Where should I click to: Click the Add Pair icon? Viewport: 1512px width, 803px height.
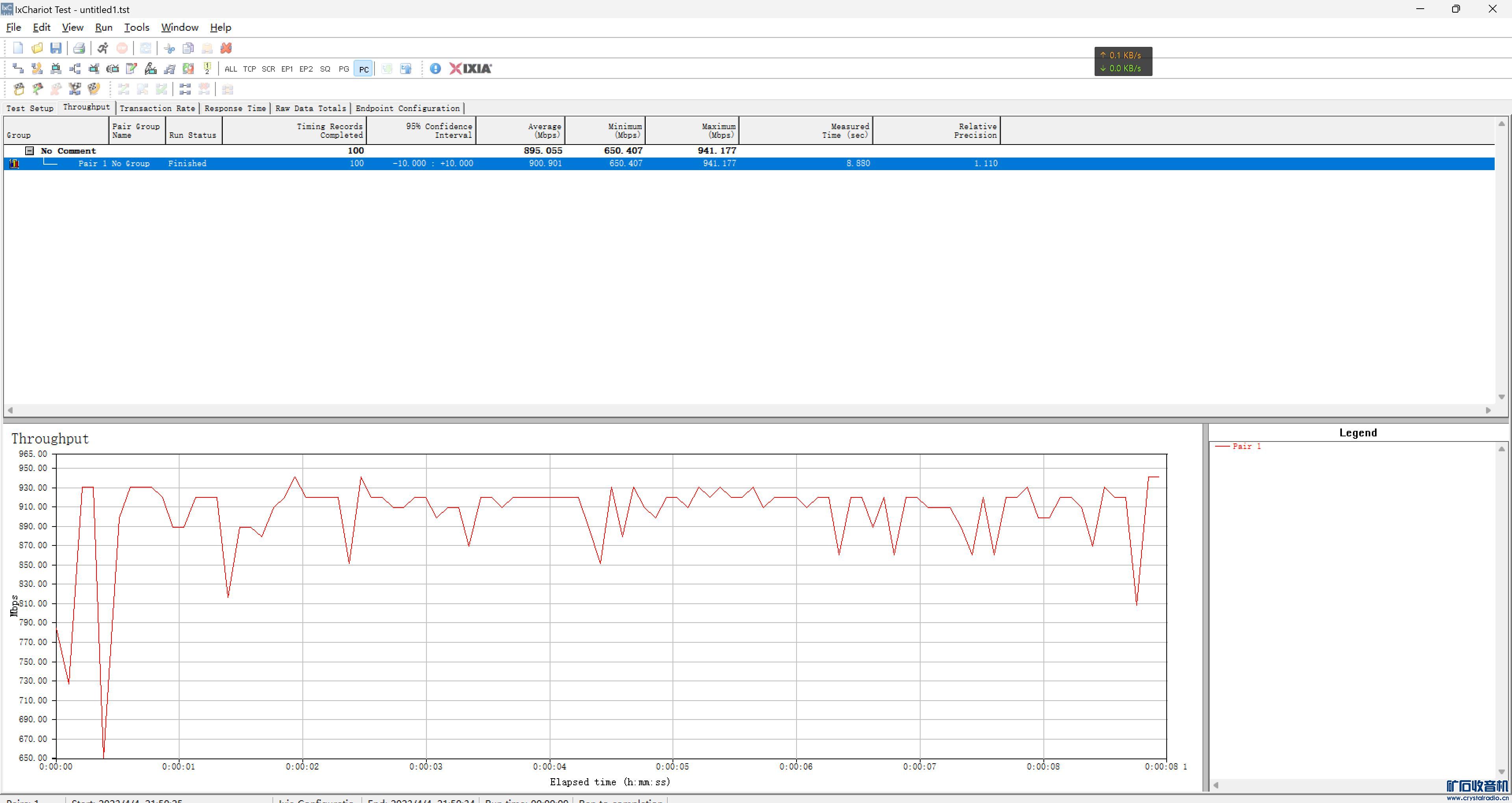click(18, 69)
